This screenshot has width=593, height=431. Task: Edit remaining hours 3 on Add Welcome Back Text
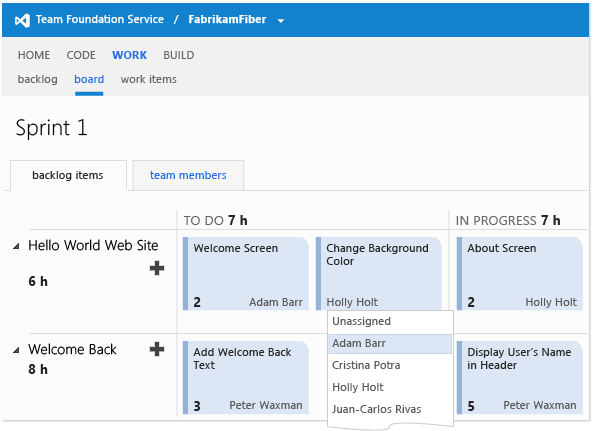click(197, 406)
